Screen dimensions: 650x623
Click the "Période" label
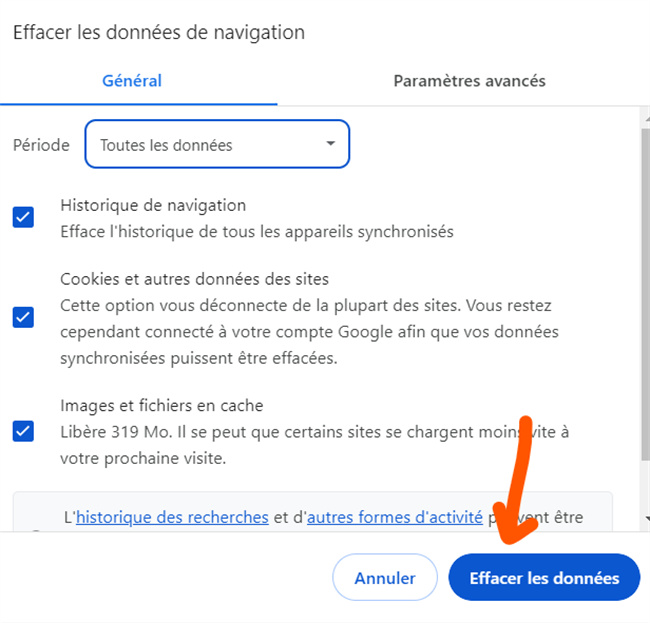(41, 145)
